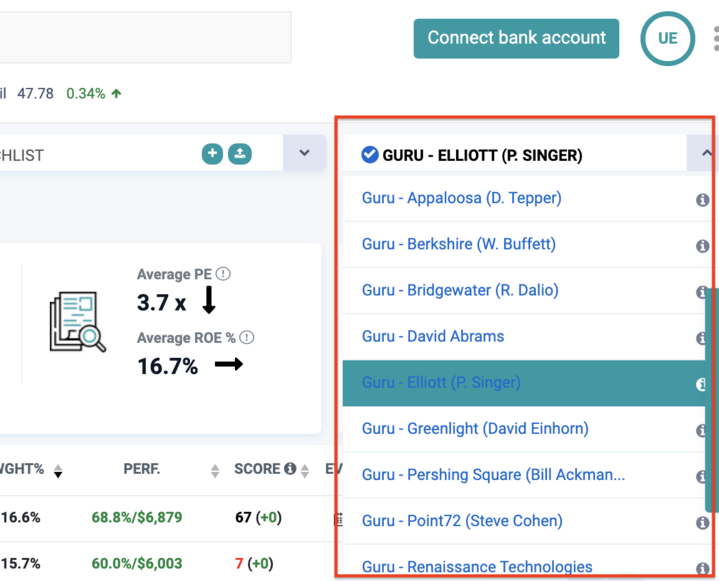Sort by WGHT% column arrows
Image resolution: width=719 pixels, height=581 pixels.
point(58,470)
